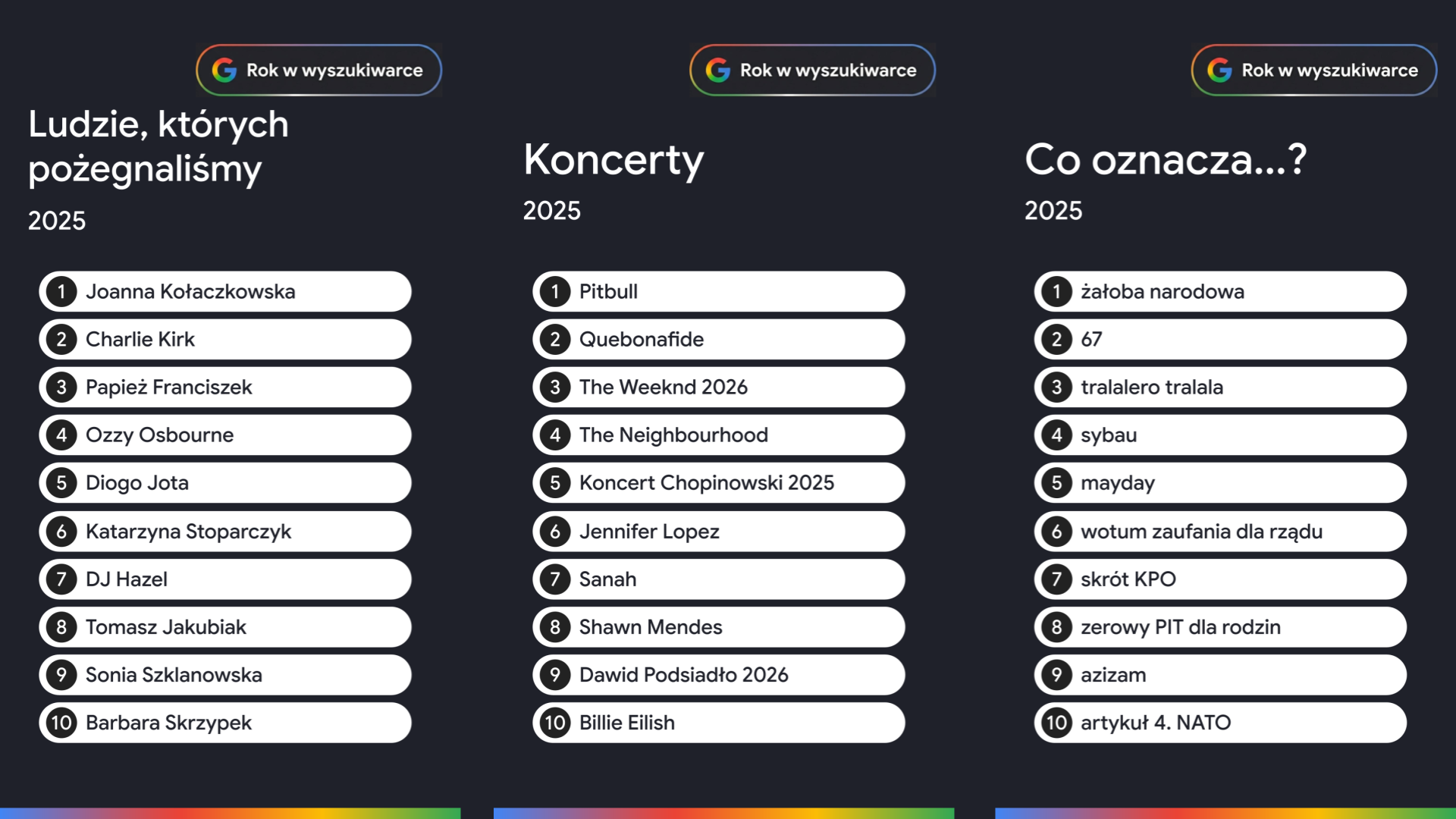Open the Papież Franciszek result

click(224, 388)
